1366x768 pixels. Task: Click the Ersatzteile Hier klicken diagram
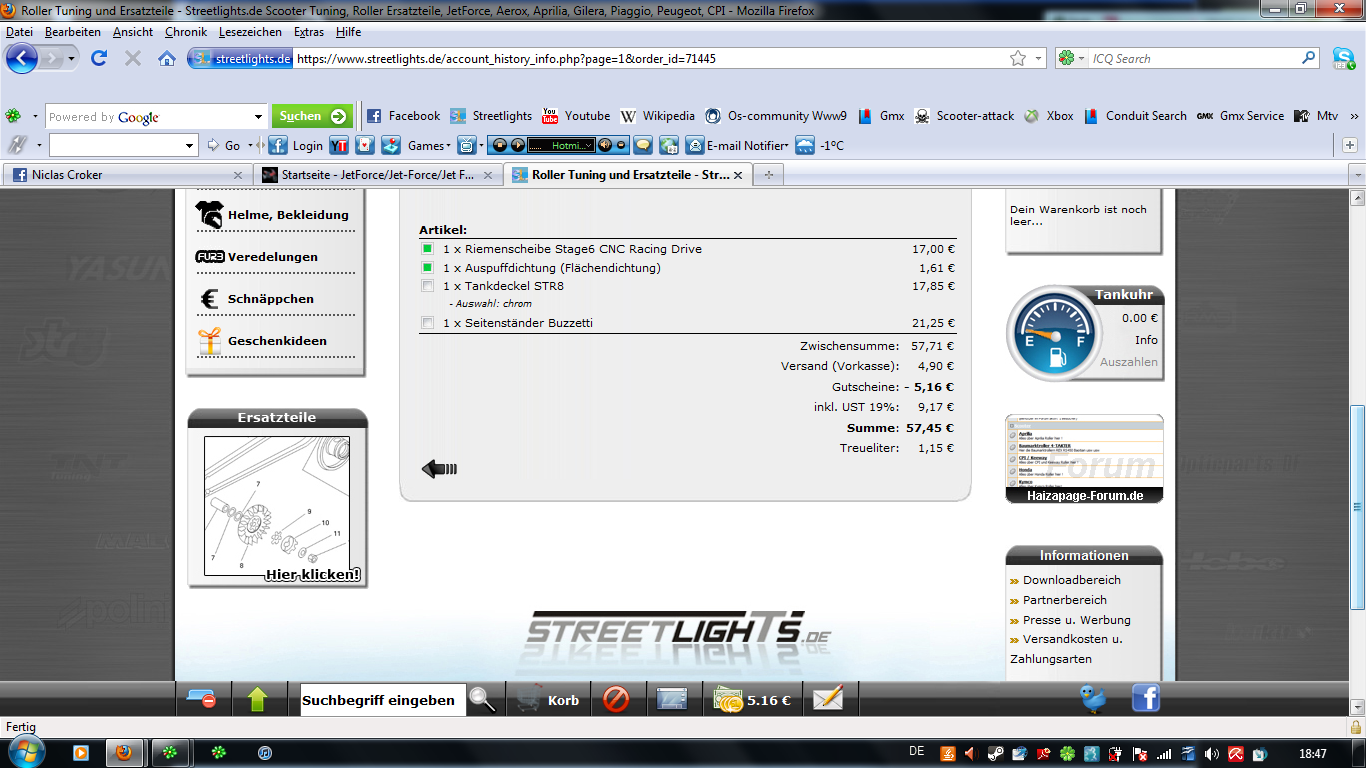tap(277, 506)
